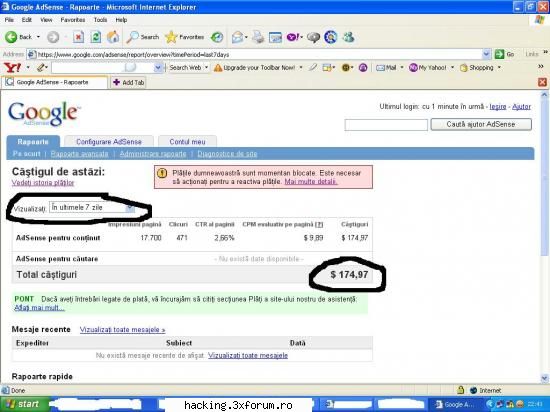Switch to the Contul meu tab
Viewport: 550px width, 412px height.
pos(187,142)
